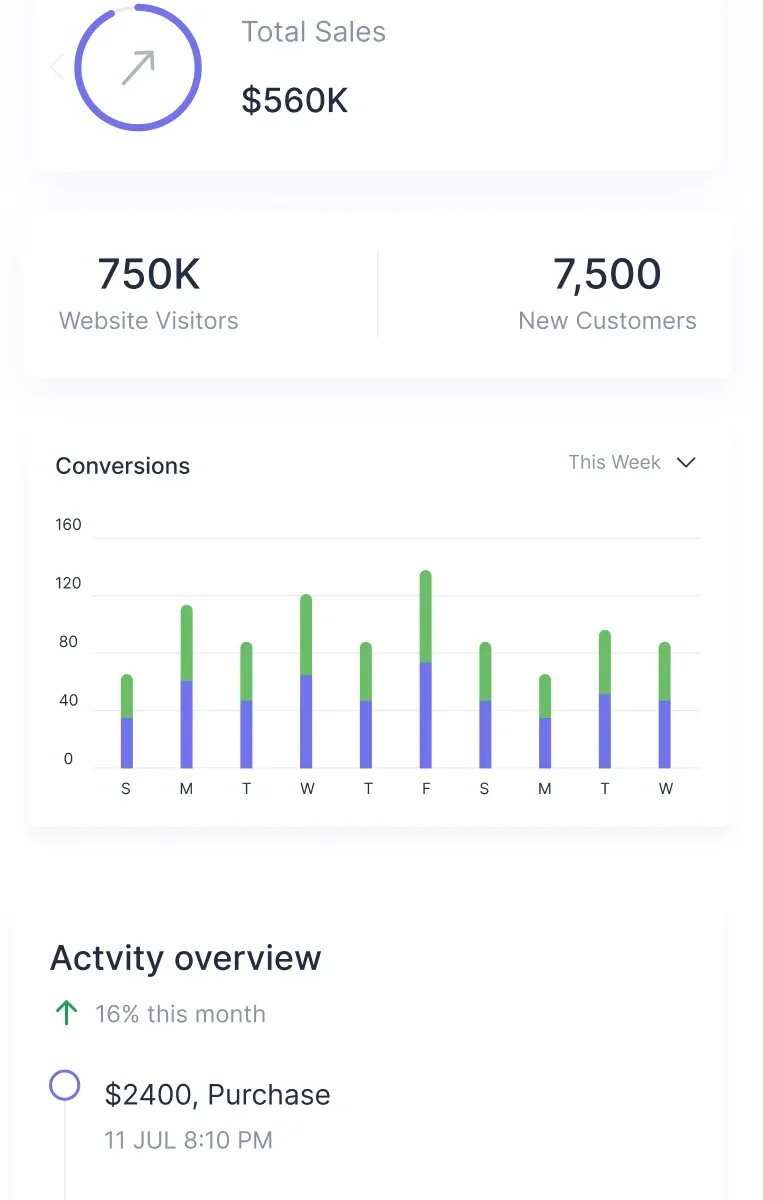
Task: Click the 750K Website Visitors stat
Action: tap(149, 293)
